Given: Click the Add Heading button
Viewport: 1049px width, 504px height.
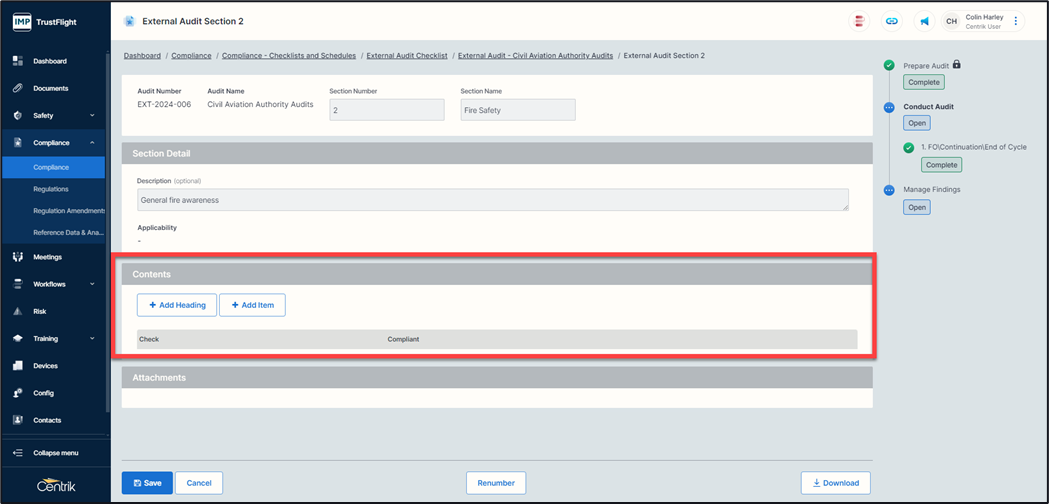Looking at the screenshot, I should [x=177, y=305].
